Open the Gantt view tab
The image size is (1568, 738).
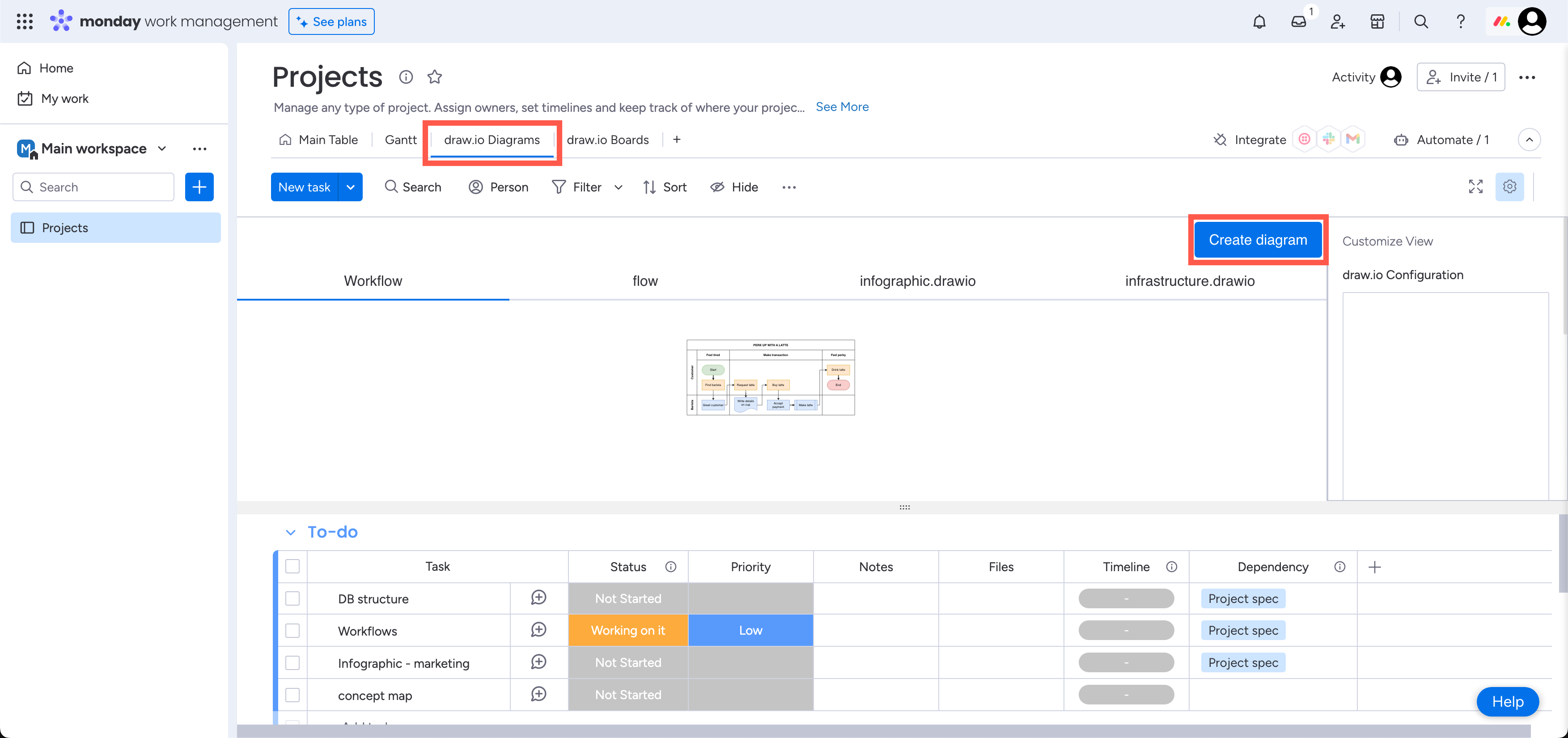click(401, 140)
